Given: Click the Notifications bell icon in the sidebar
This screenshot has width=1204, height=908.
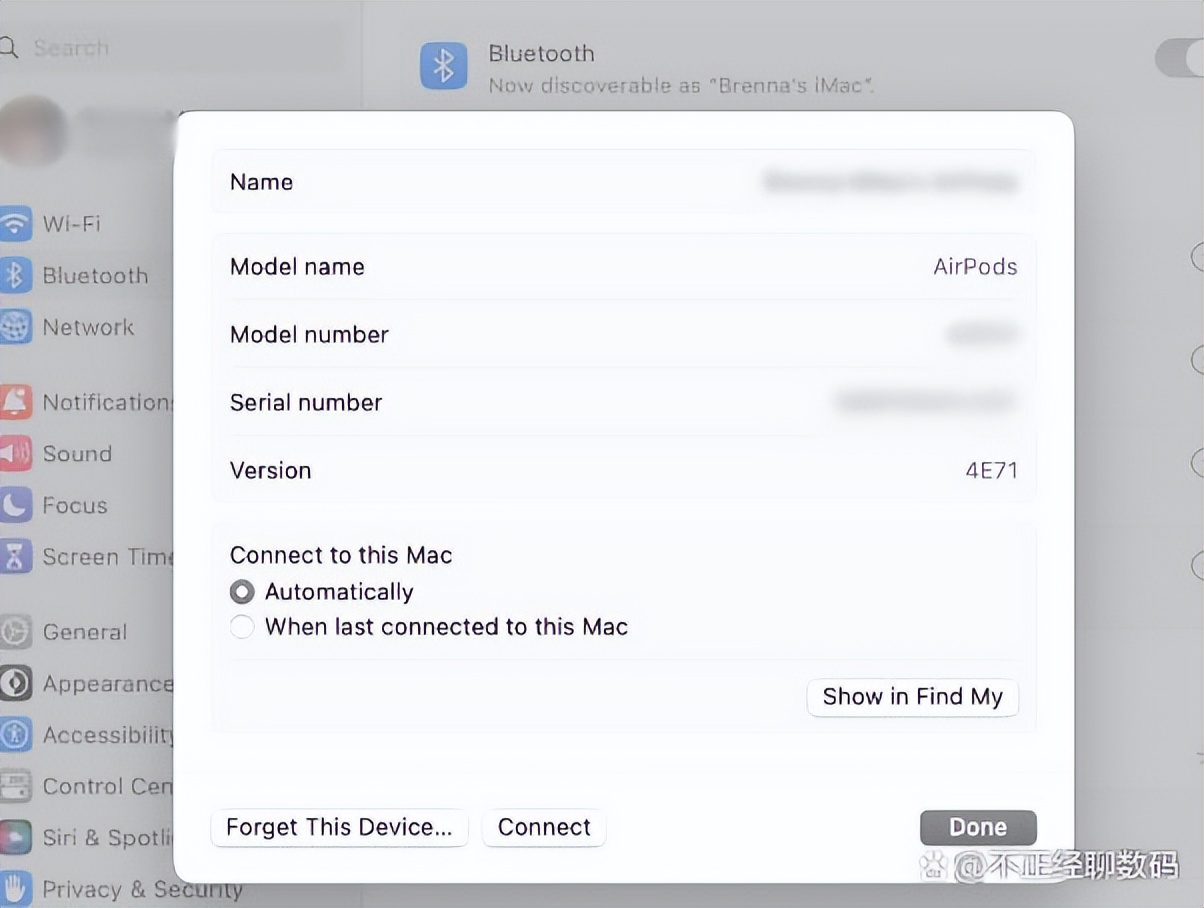Looking at the screenshot, I should click(x=14, y=402).
